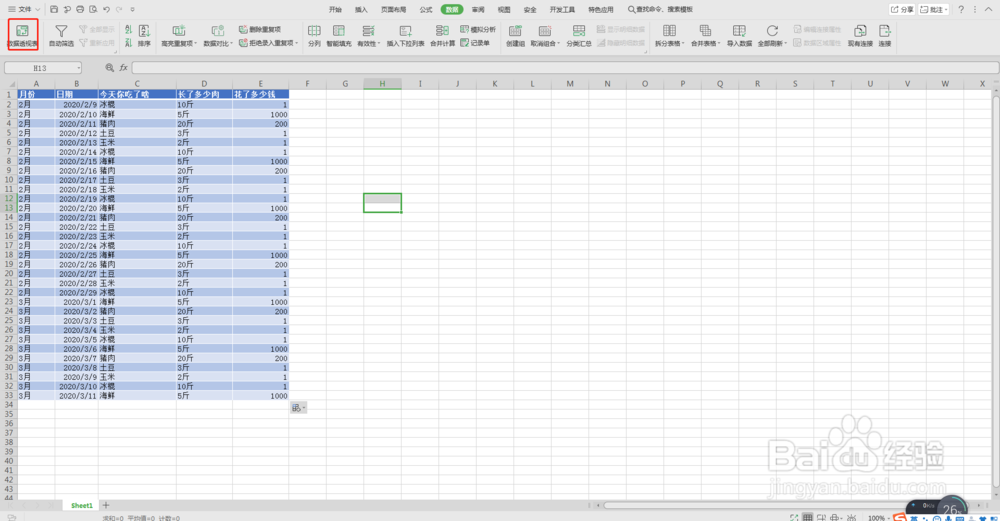The height and width of the screenshot is (521, 1000).
Task: Add a new sheet with the plus button
Action: pyautogui.click(x=106, y=506)
